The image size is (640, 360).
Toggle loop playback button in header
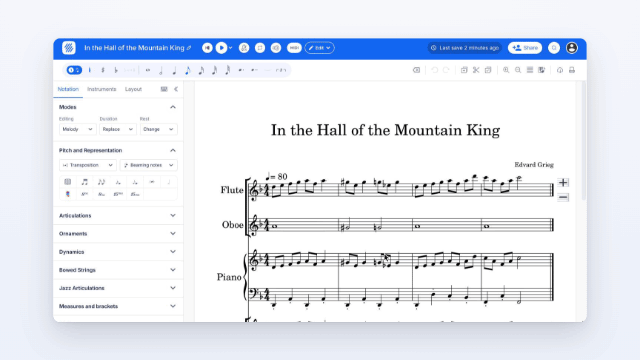(x=260, y=48)
